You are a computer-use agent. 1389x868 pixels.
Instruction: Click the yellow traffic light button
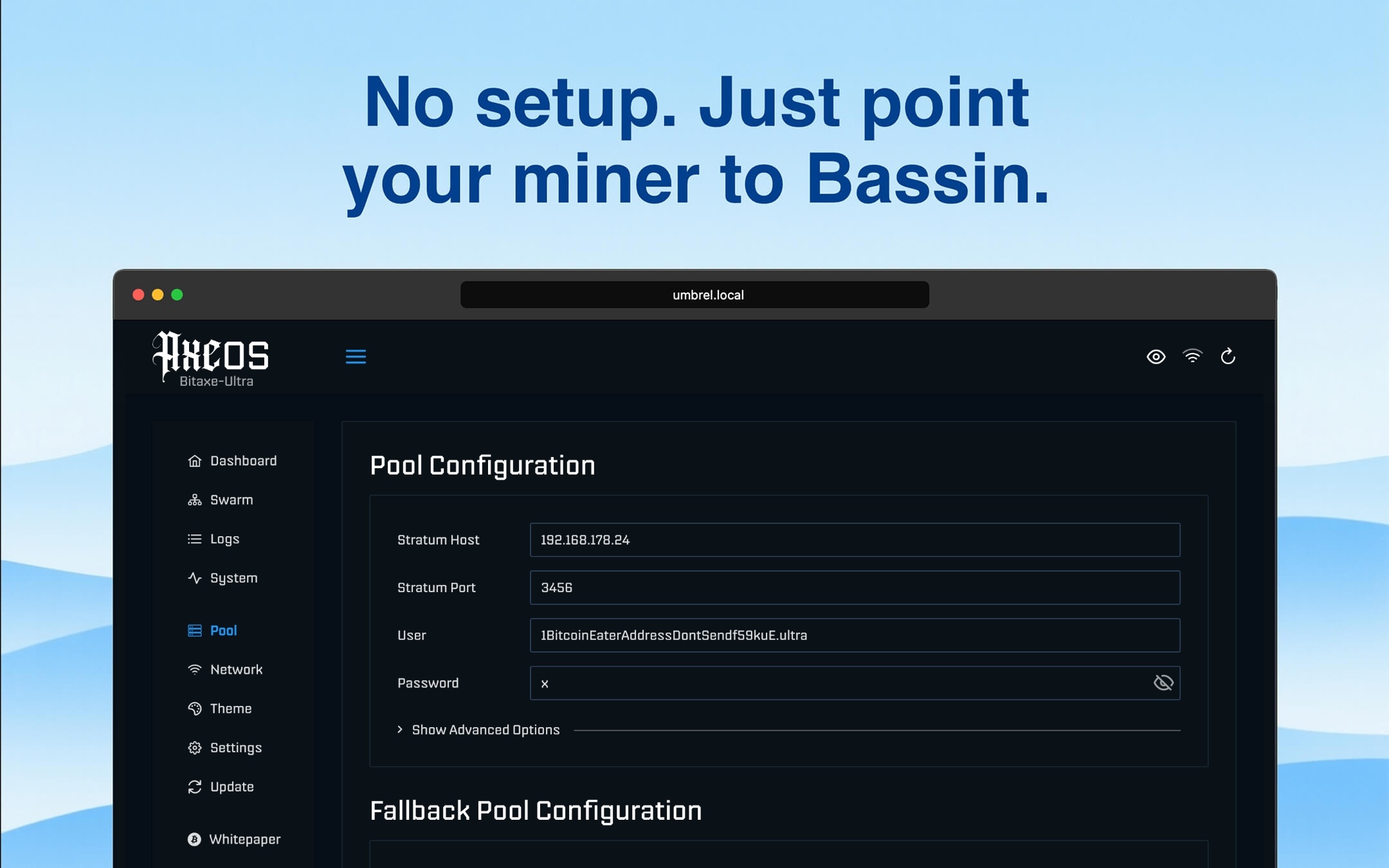(x=158, y=294)
